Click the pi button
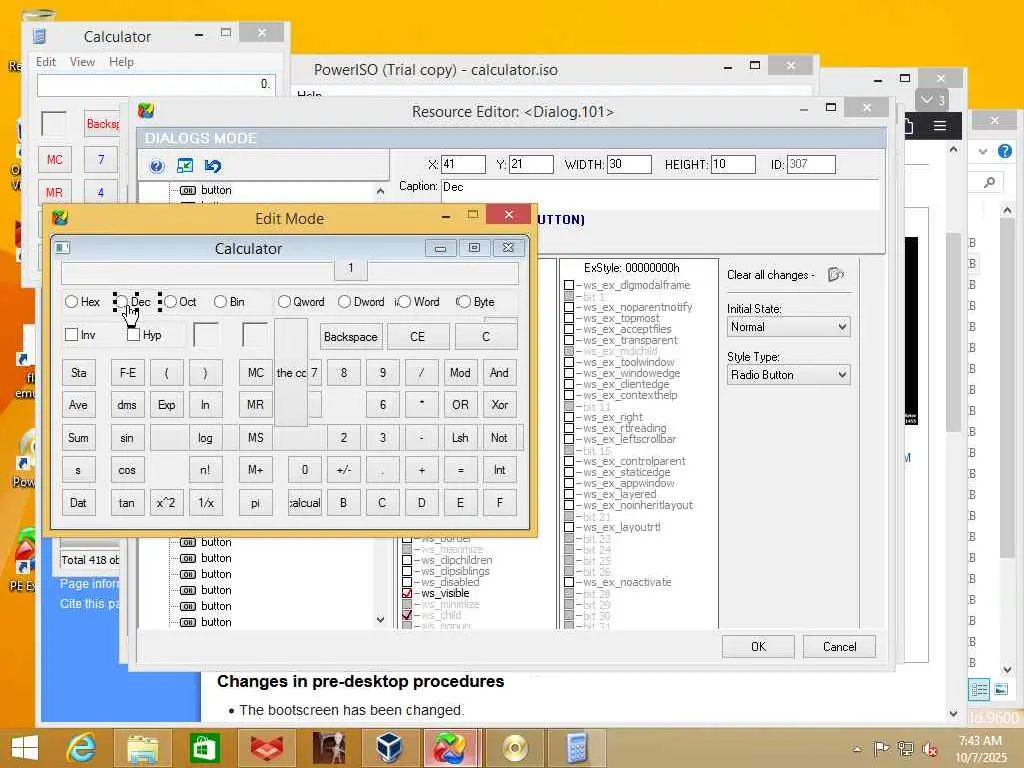The height and width of the screenshot is (768, 1024). pyautogui.click(x=255, y=503)
